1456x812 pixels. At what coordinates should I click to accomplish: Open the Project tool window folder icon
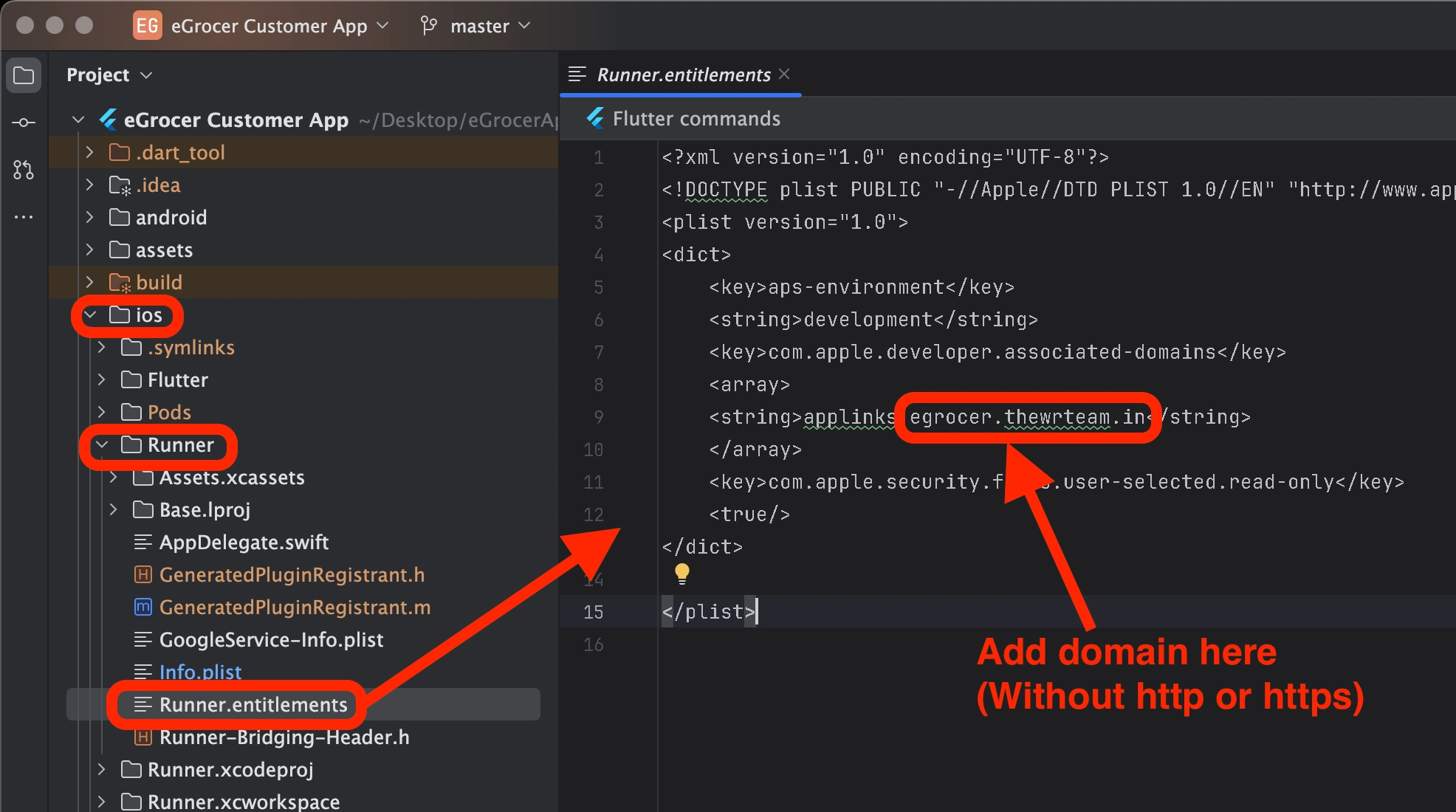click(x=24, y=75)
